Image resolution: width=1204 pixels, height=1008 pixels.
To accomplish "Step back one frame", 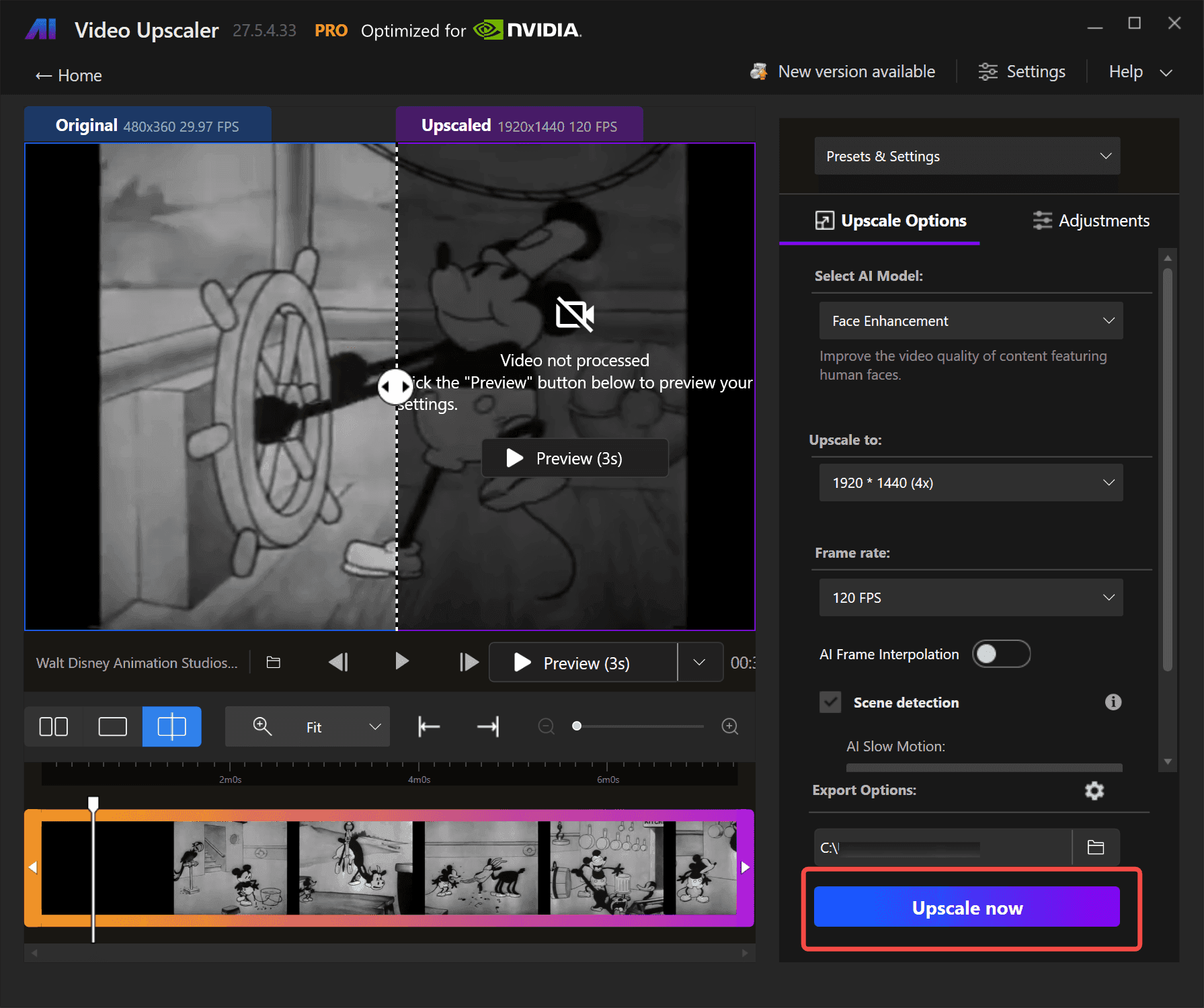I will coord(338,662).
